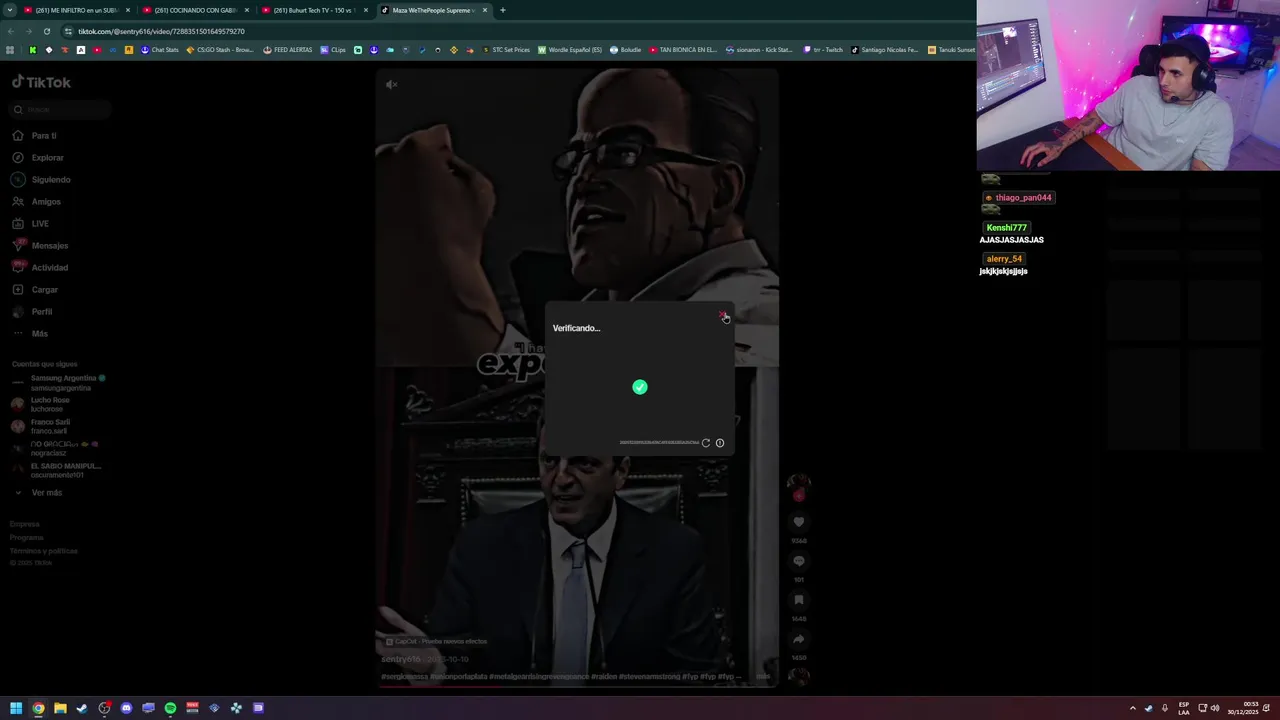Open the STC Set Prices bookmark

pos(506,50)
